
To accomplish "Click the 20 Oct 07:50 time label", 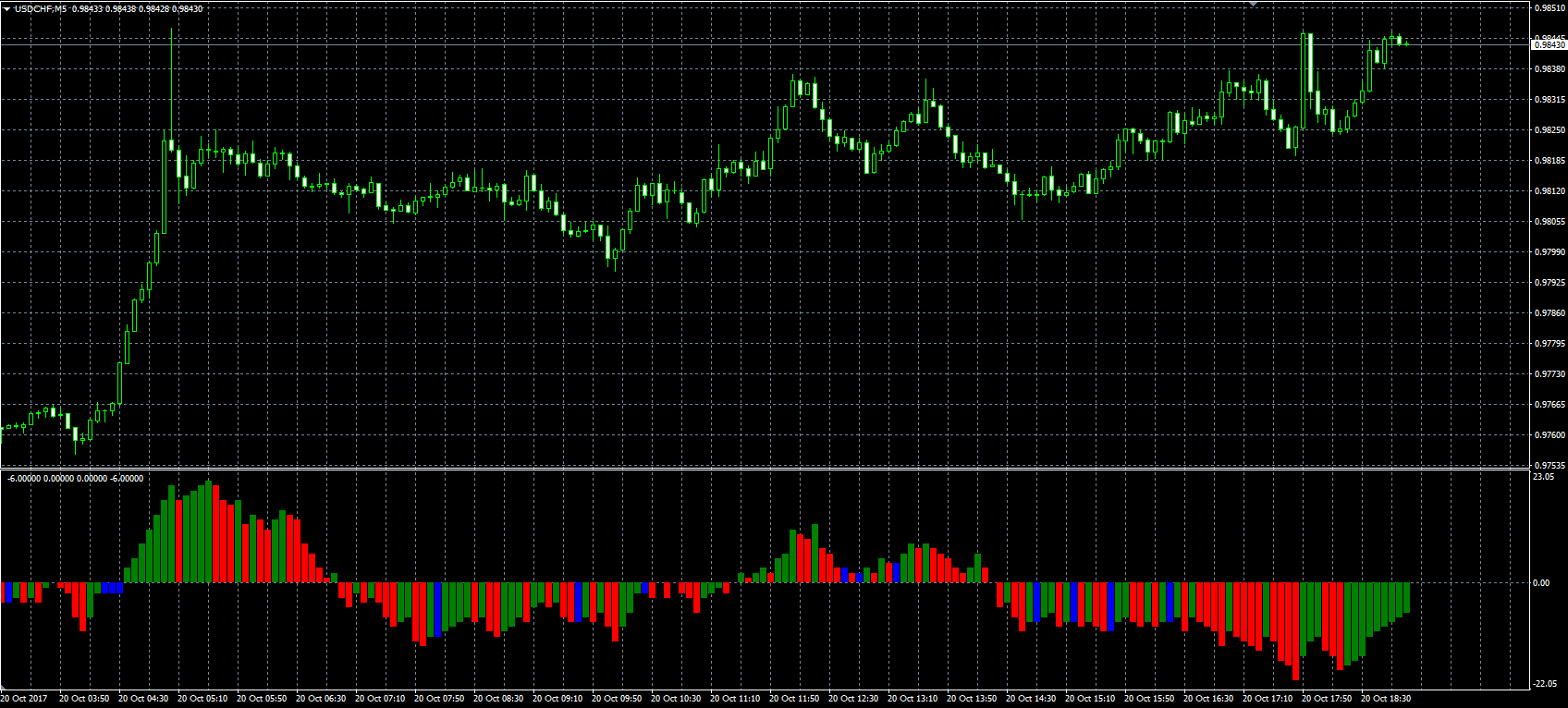I will click(439, 699).
